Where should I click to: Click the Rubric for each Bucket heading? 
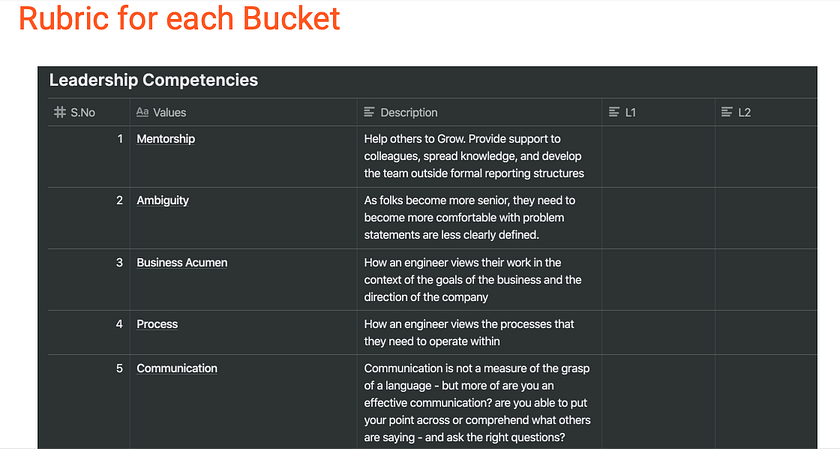pos(180,19)
